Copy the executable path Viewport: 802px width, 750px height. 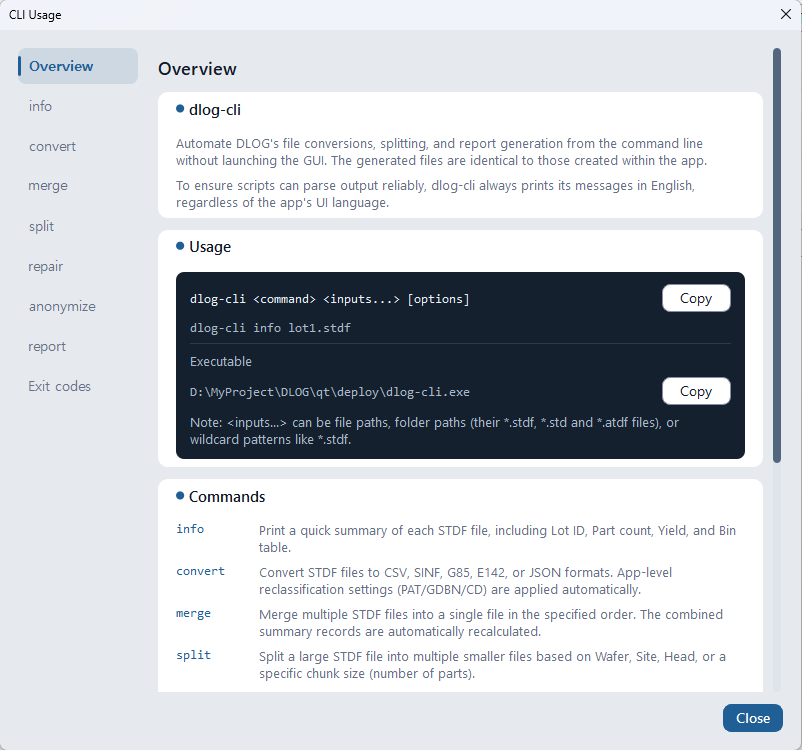(696, 391)
